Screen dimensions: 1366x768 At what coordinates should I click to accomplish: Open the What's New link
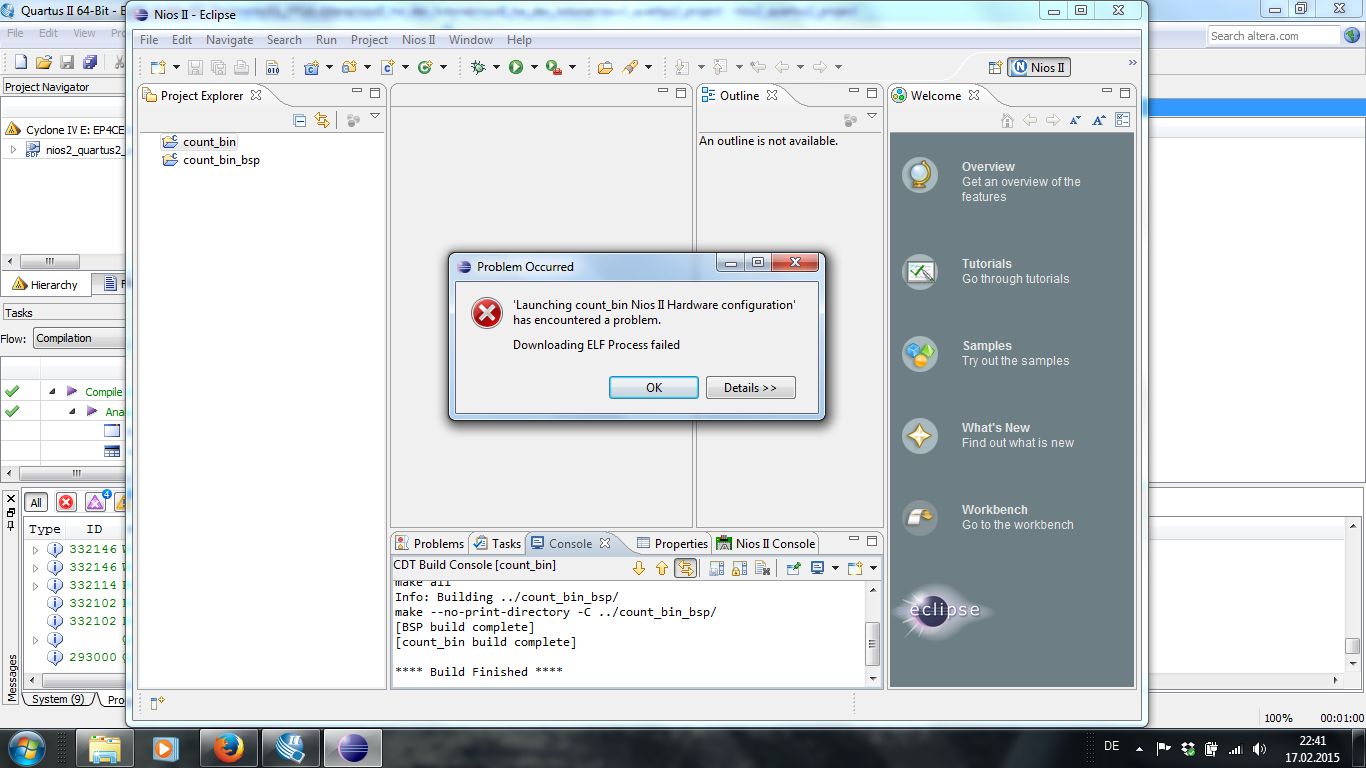pos(995,428)
